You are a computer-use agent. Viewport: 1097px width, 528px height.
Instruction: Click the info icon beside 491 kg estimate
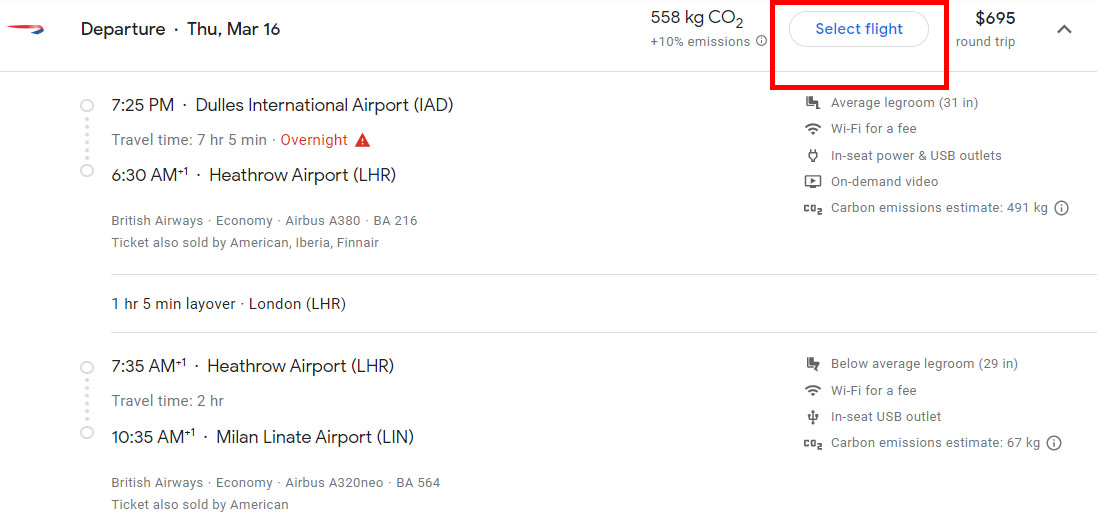[x=1062, y=208]
